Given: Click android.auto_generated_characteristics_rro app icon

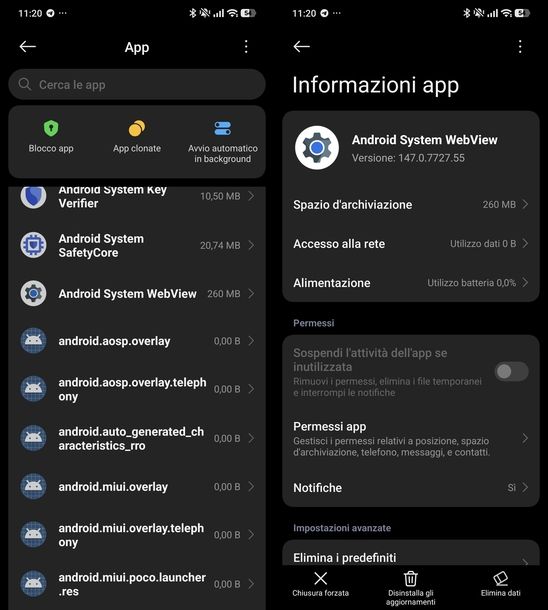Looking at the screenshot, I should (33, 438).
